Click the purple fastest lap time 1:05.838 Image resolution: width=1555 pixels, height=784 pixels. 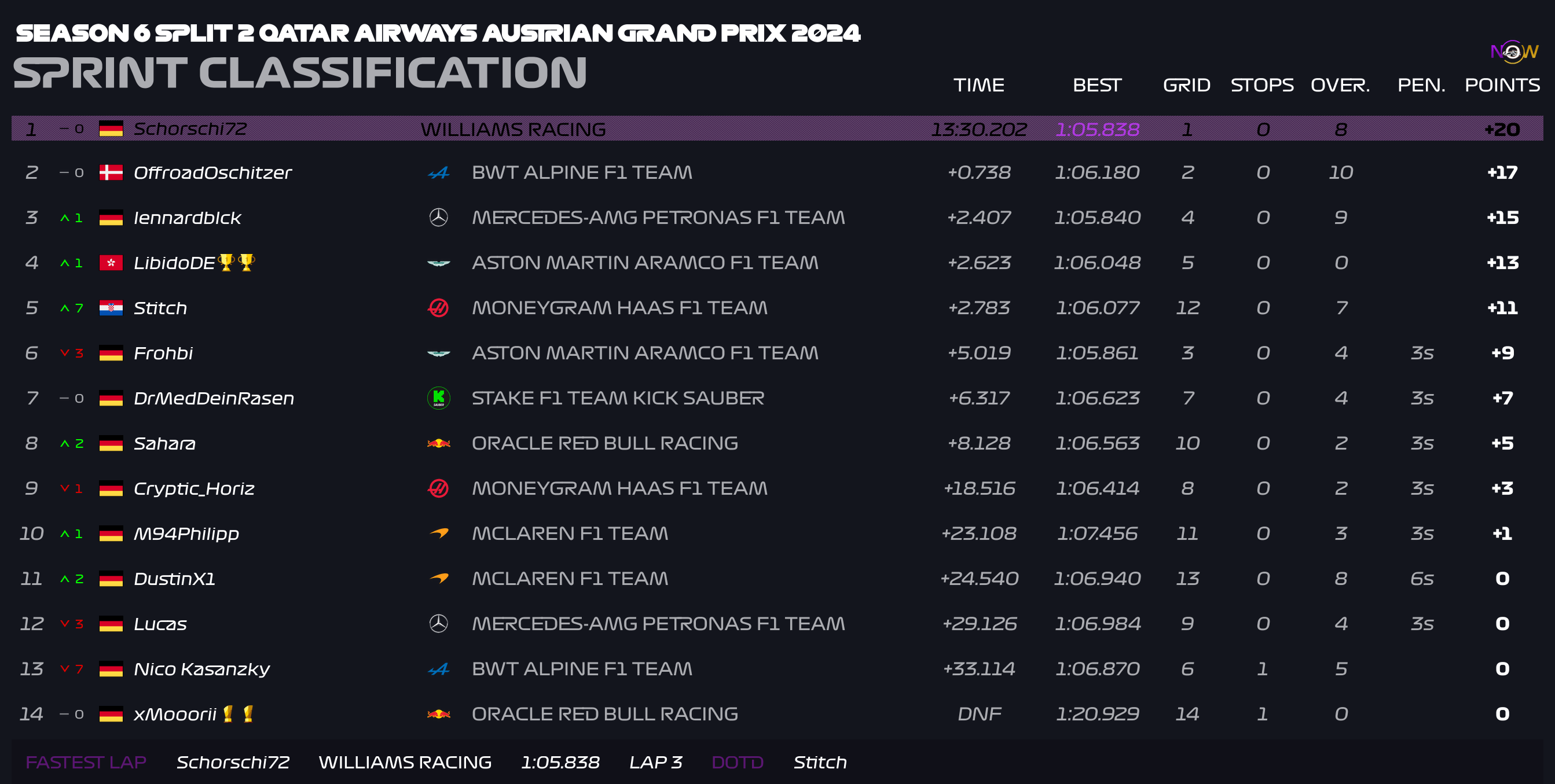1097,129
